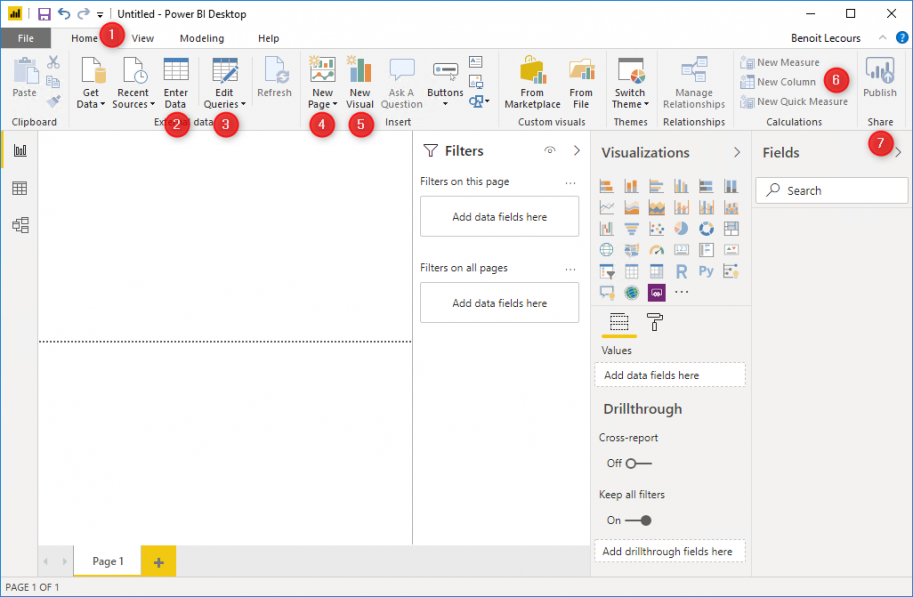
Task: Collapse the Fields pane
Action: coord(899,152)
